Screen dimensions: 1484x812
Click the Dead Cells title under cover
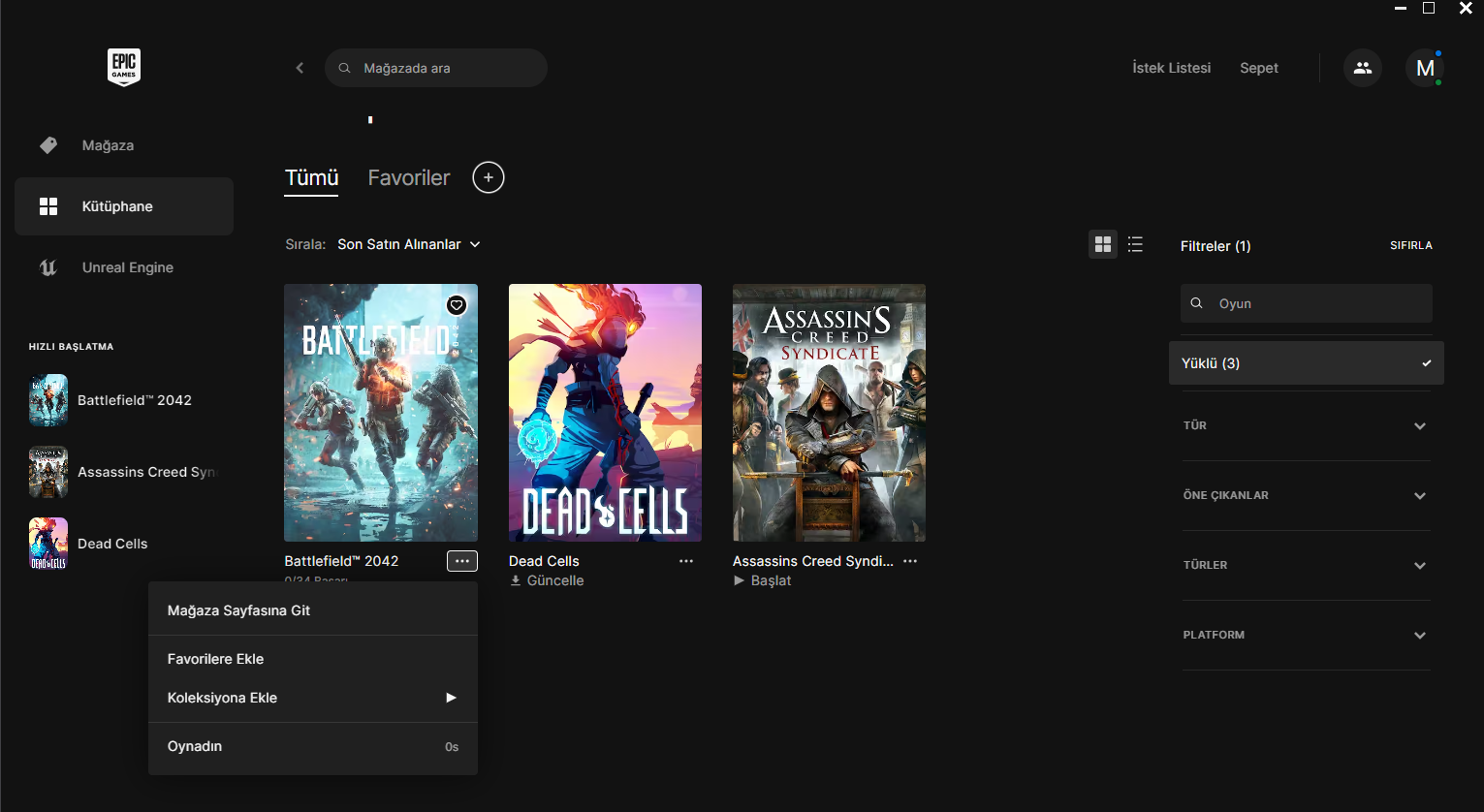[x=544, y=561]
